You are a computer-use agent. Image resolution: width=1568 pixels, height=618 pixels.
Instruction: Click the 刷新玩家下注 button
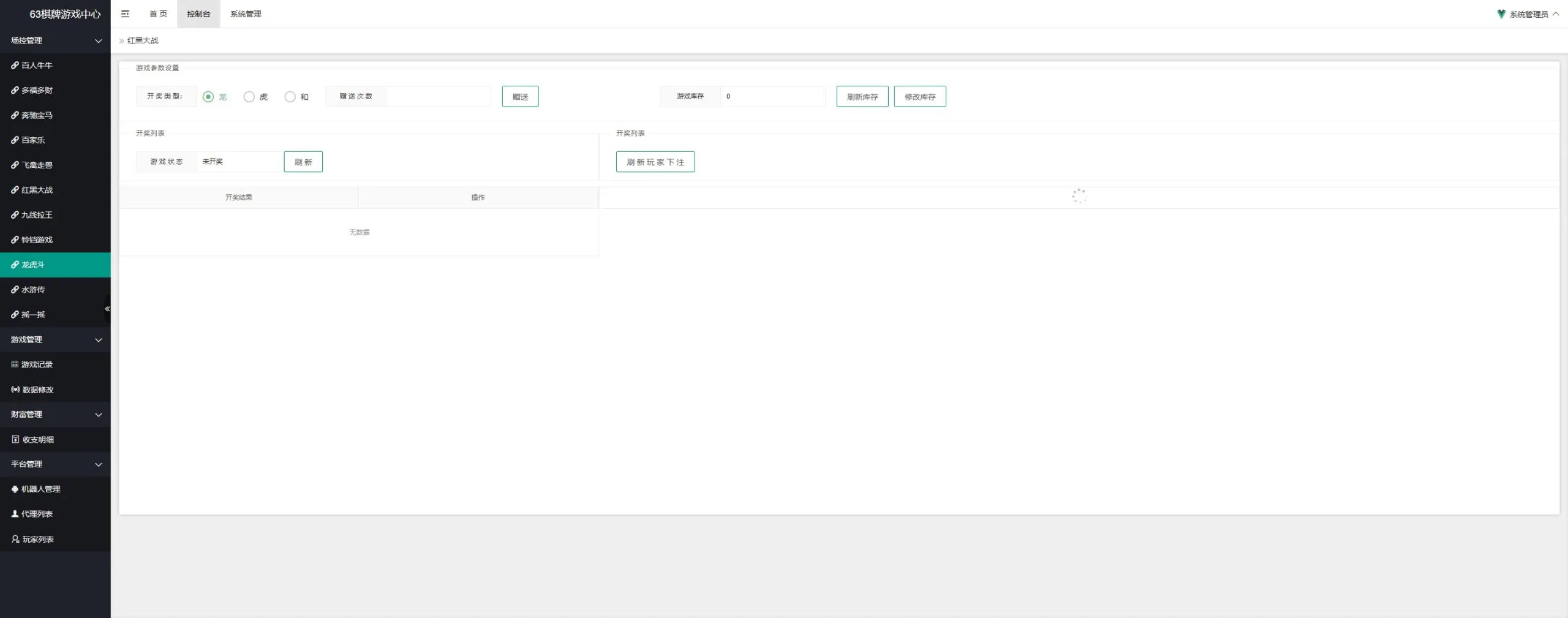(x=655, y=162)
